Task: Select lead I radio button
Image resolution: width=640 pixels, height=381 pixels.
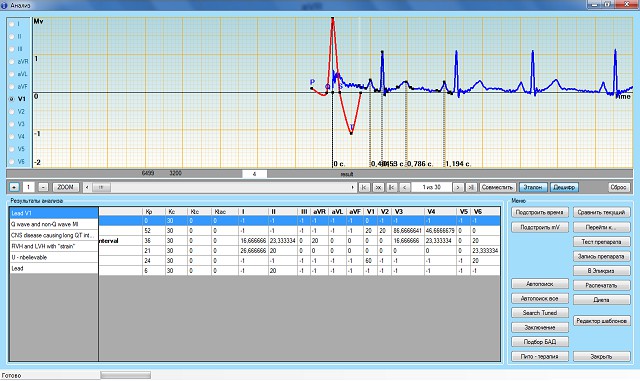Action: point(12,24)
